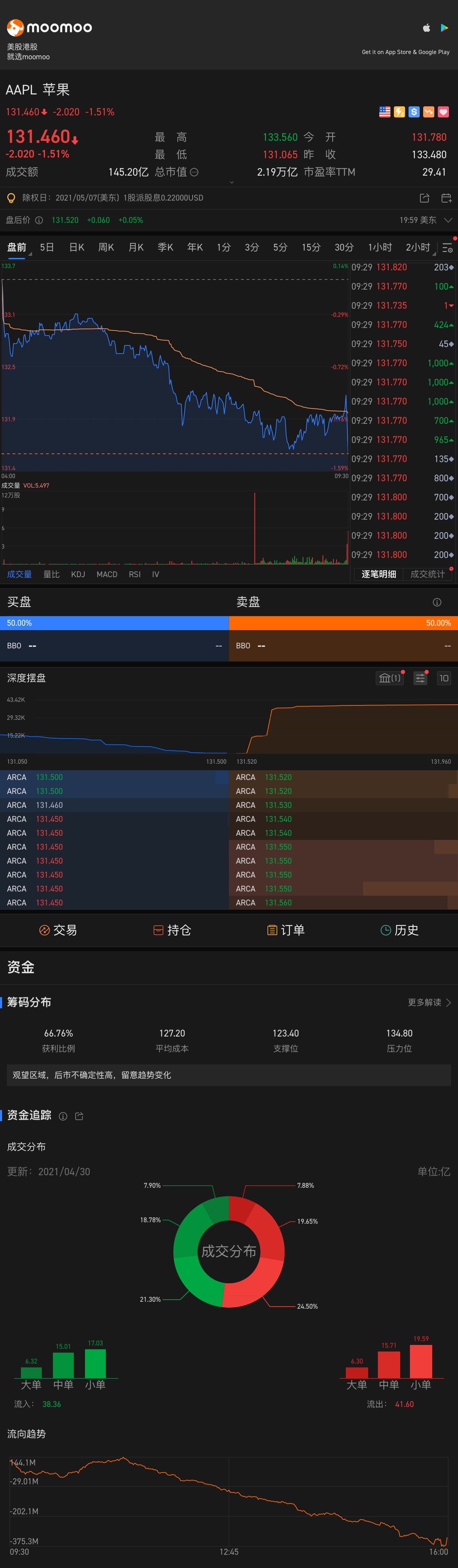Click ARCA ask row at 131.530
This screenshot has height=1568, width=458.
(x=344, y=805)
